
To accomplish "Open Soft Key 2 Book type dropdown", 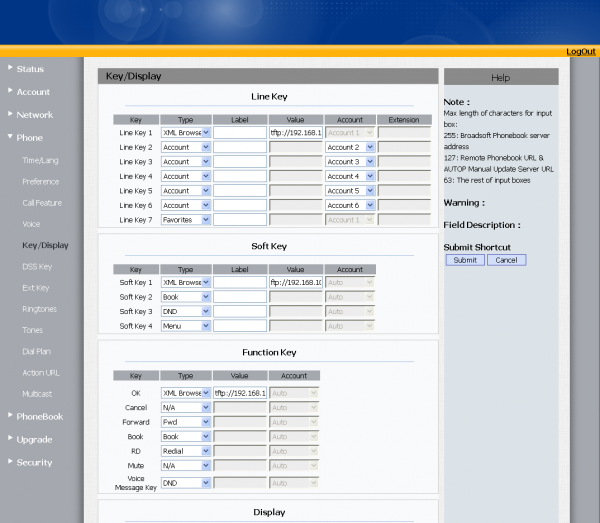I will pos(186,297).
